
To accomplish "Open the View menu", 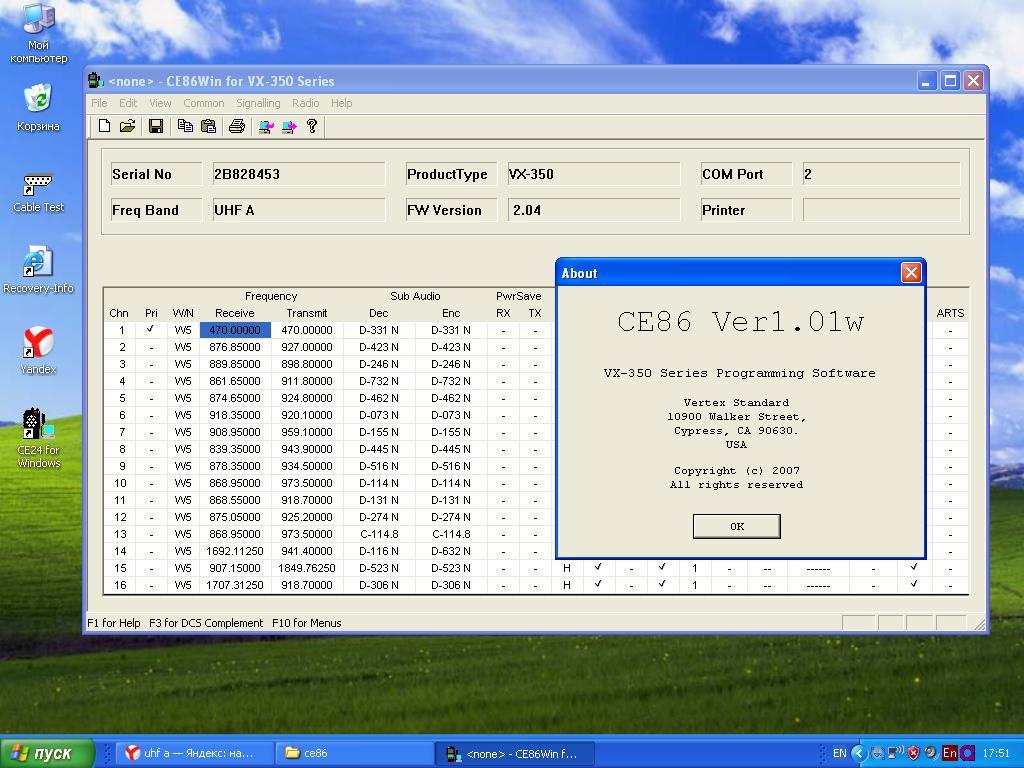I will (160, 103).
